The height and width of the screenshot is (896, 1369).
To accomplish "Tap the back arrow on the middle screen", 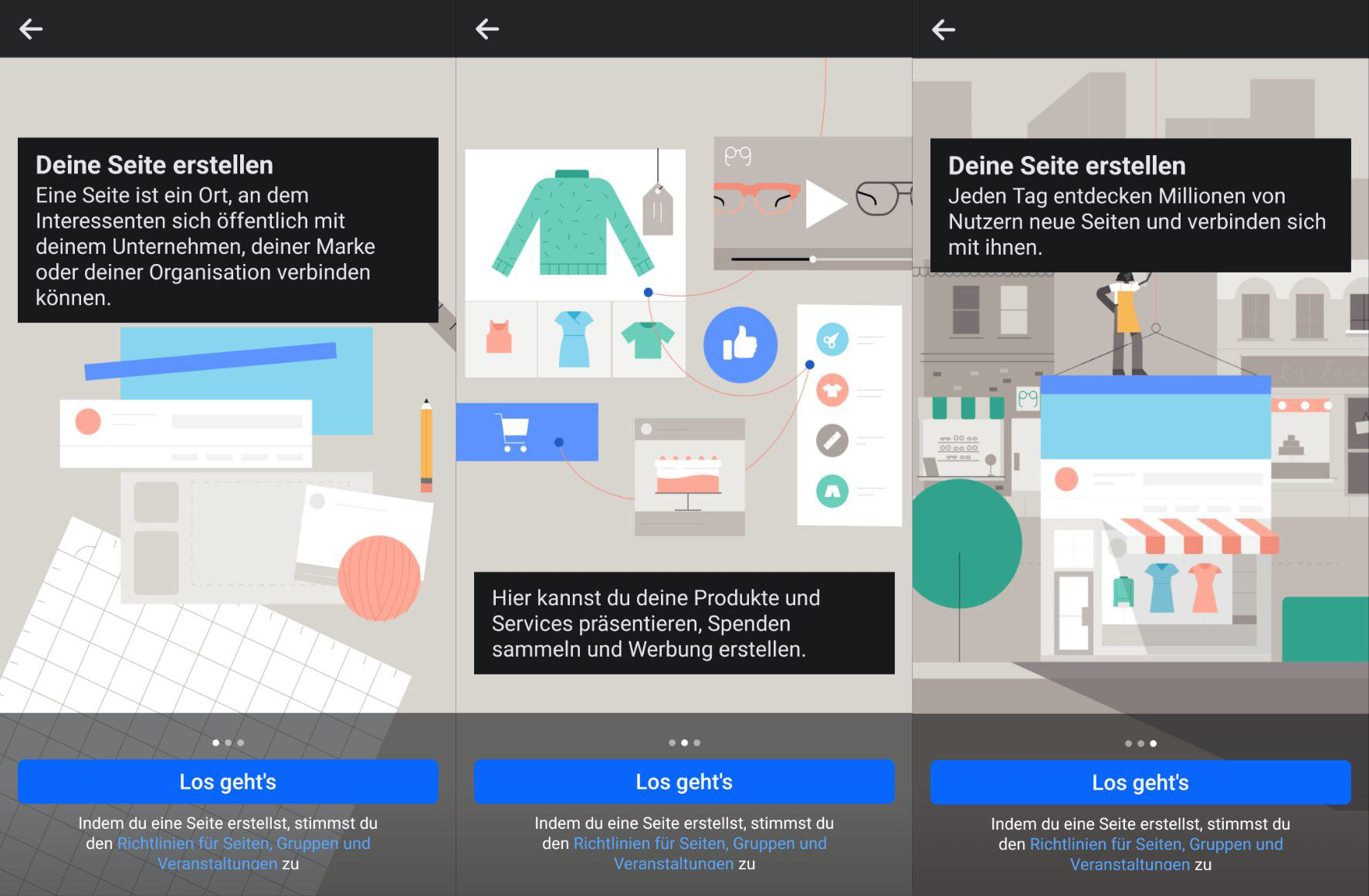I will point(487,29).
